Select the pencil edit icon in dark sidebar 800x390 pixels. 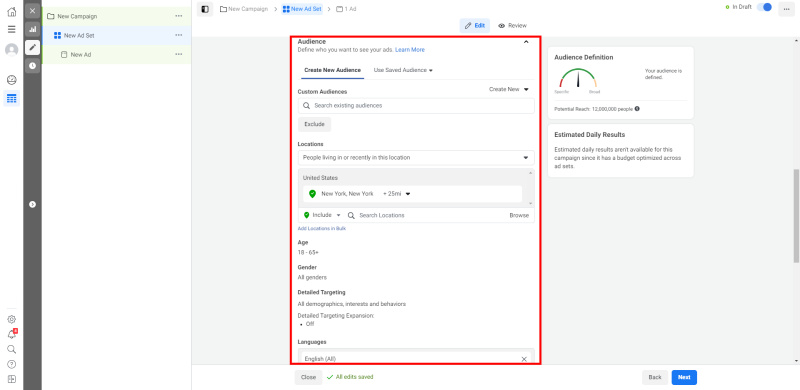coord(33,47)
